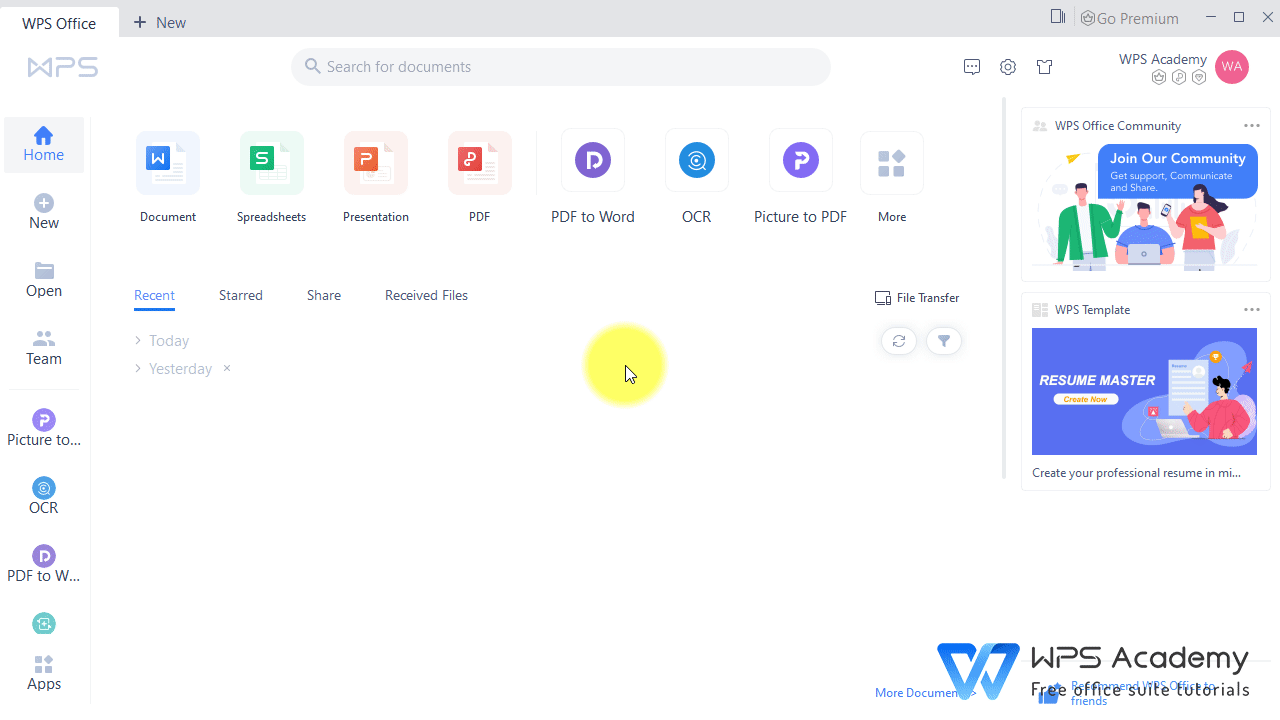Click the vertical scrollbar beside the document list
This screenshot has width=1280, height=720.
pos(1004,288)
